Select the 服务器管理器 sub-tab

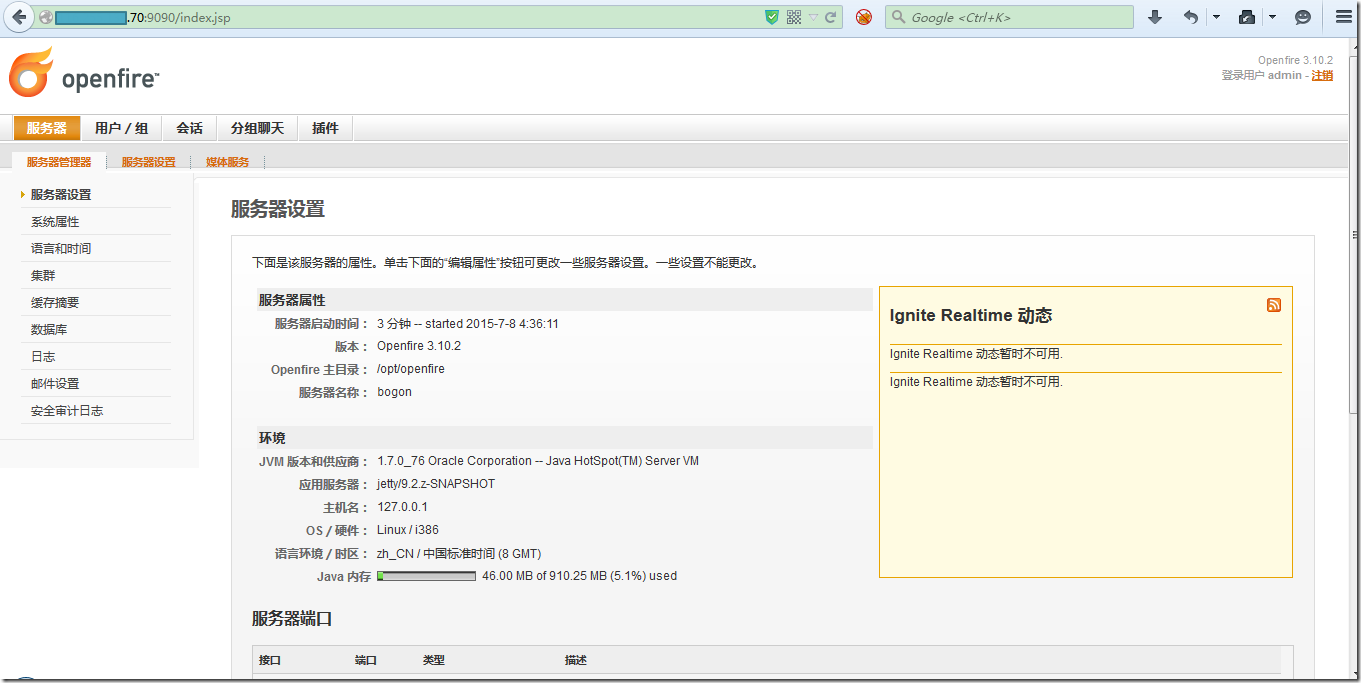tap(58, 162)
